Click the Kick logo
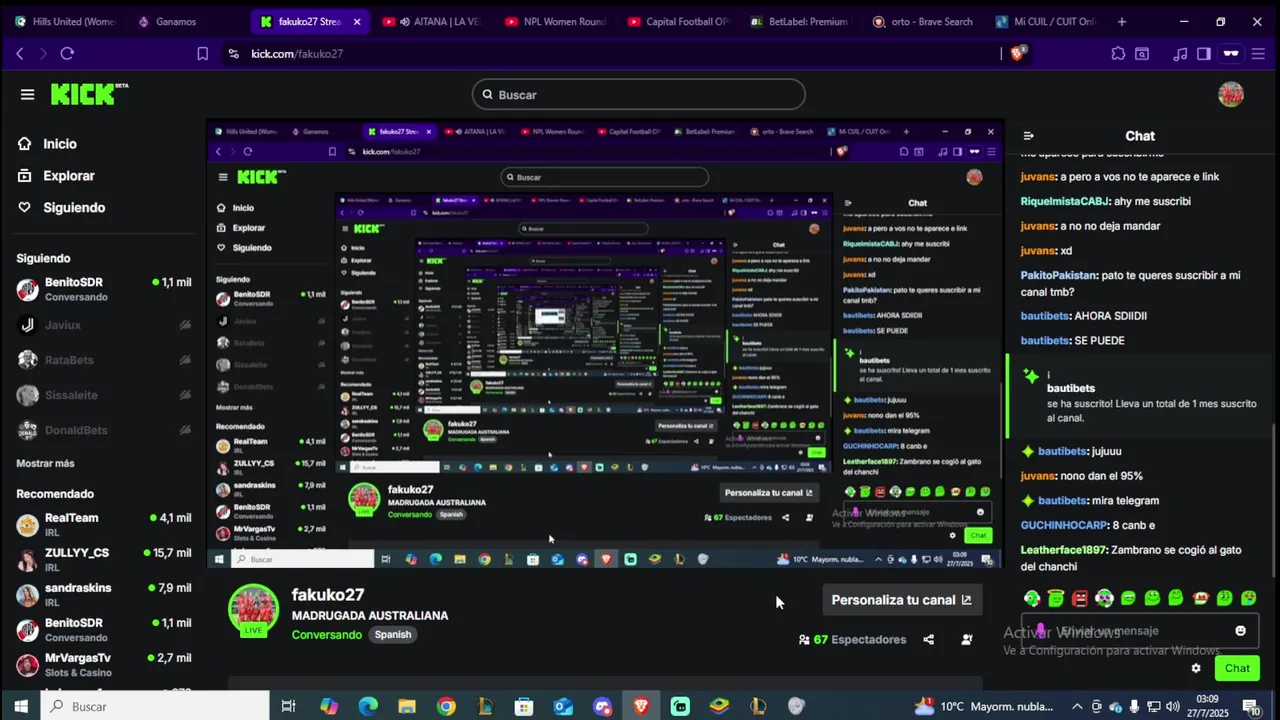Image resolution: width=1280 pixels, height=720 pixels. pos(90,94)
